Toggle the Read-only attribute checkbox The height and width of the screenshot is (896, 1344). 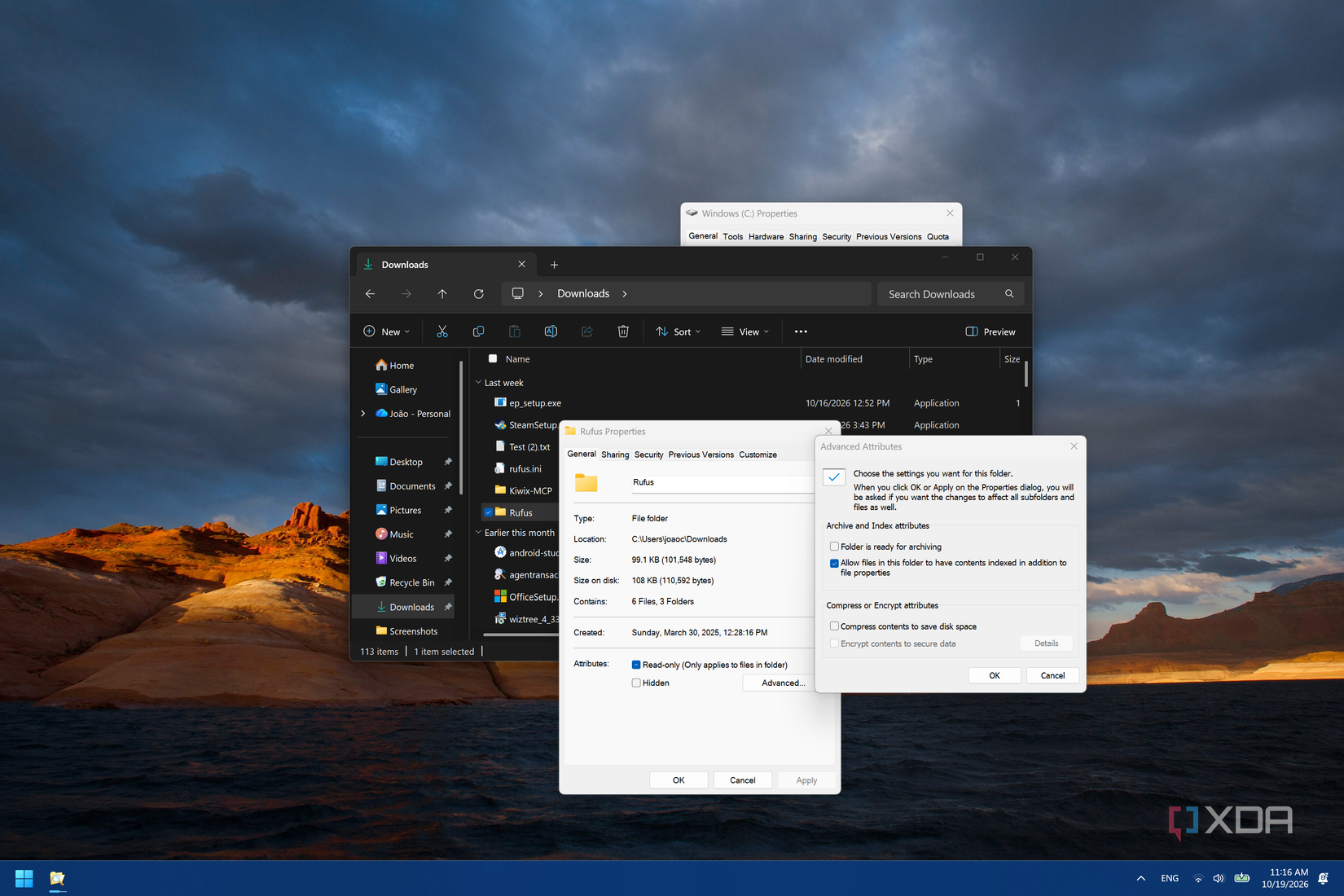click(x=636, y=665)
